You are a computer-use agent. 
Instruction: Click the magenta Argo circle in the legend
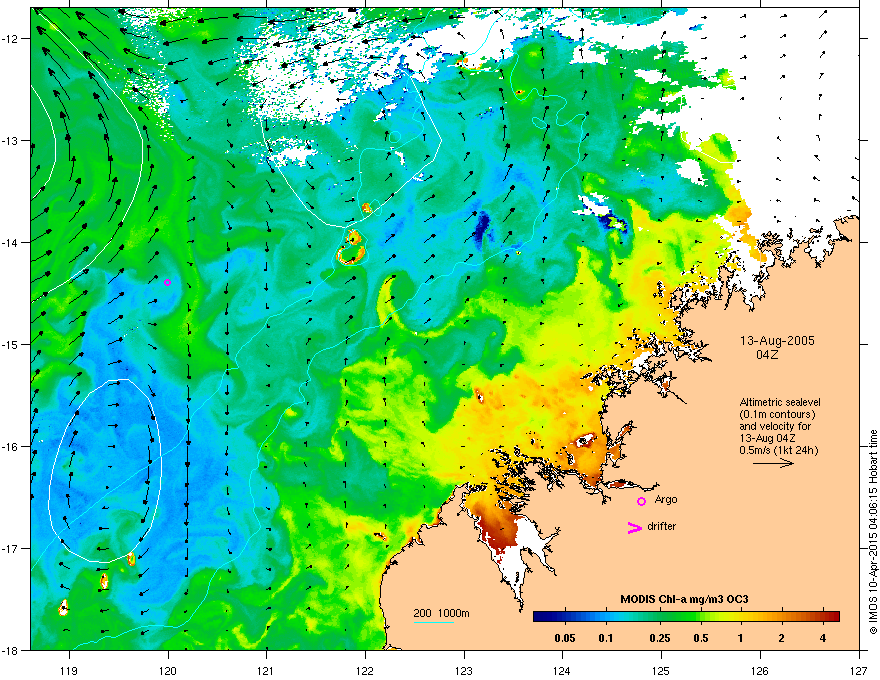(641, 501)
